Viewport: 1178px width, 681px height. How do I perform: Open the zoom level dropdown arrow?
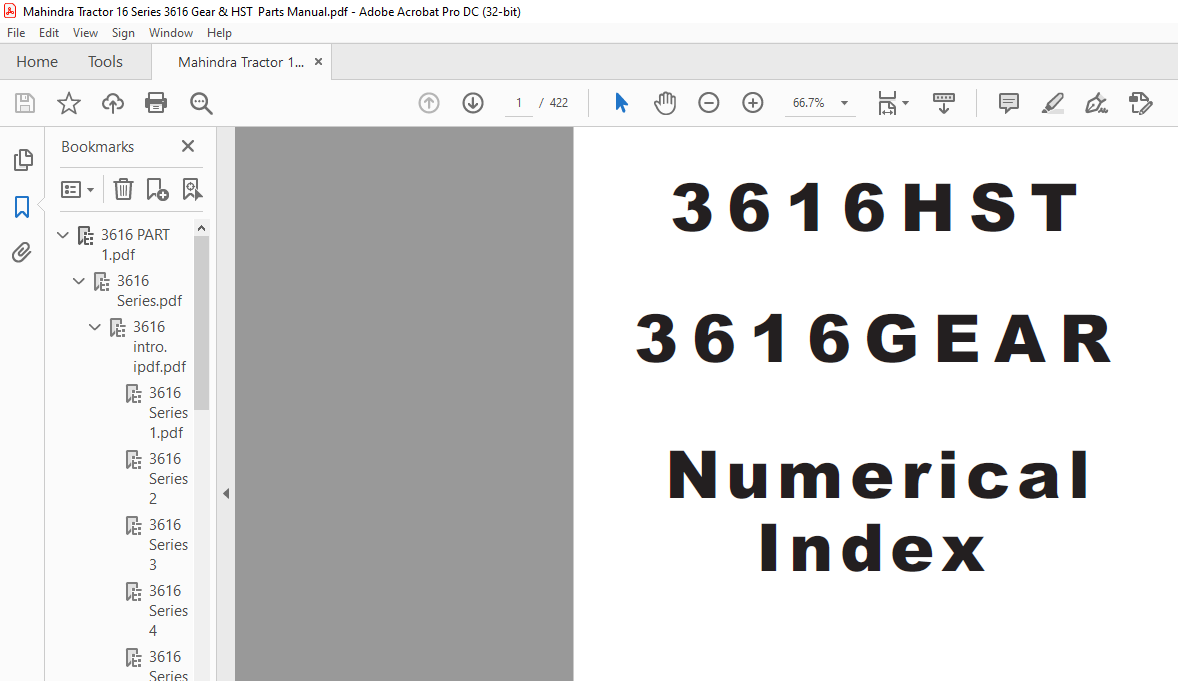(844, 103)
